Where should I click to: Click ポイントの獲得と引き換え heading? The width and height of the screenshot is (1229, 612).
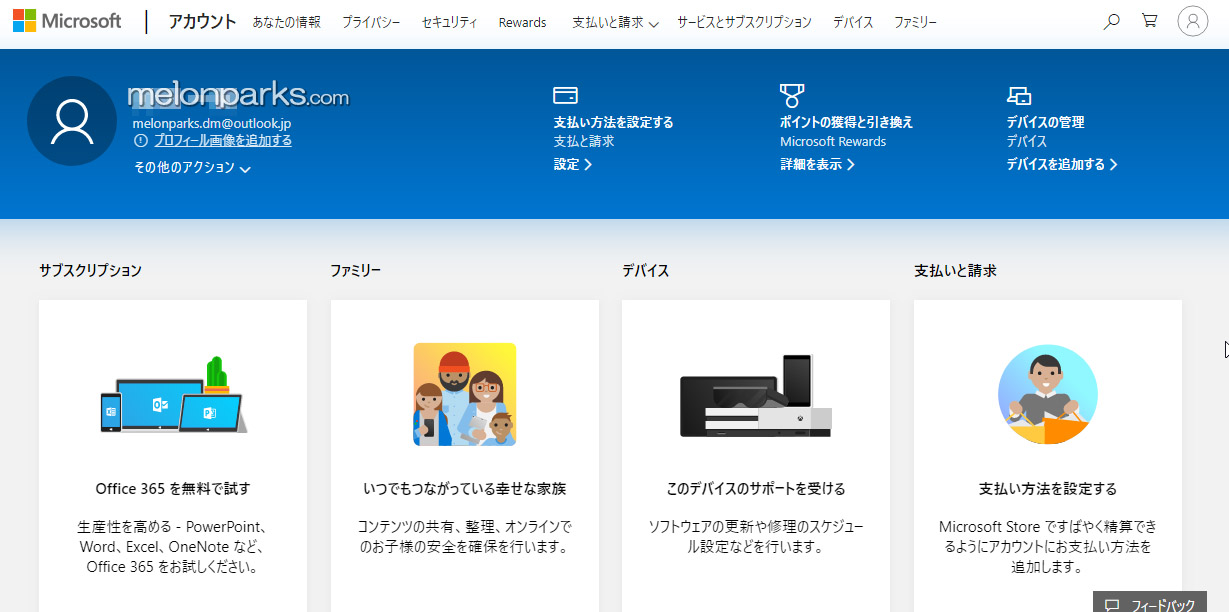pos(847,122)
